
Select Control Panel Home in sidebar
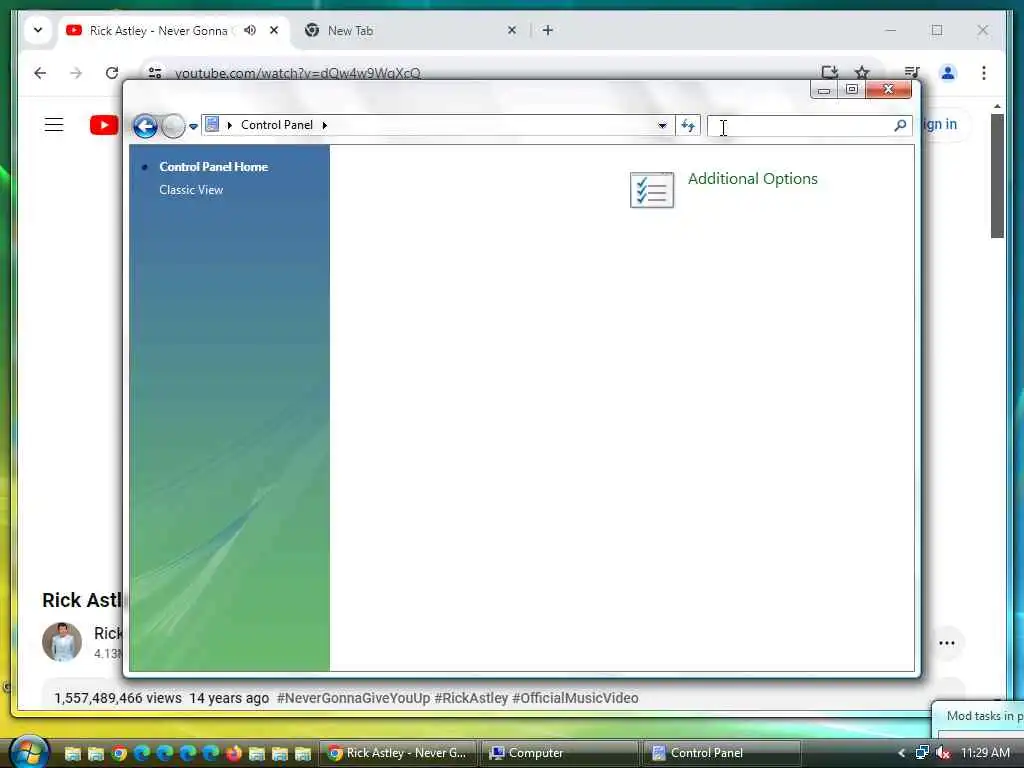[x=214, y=167]
